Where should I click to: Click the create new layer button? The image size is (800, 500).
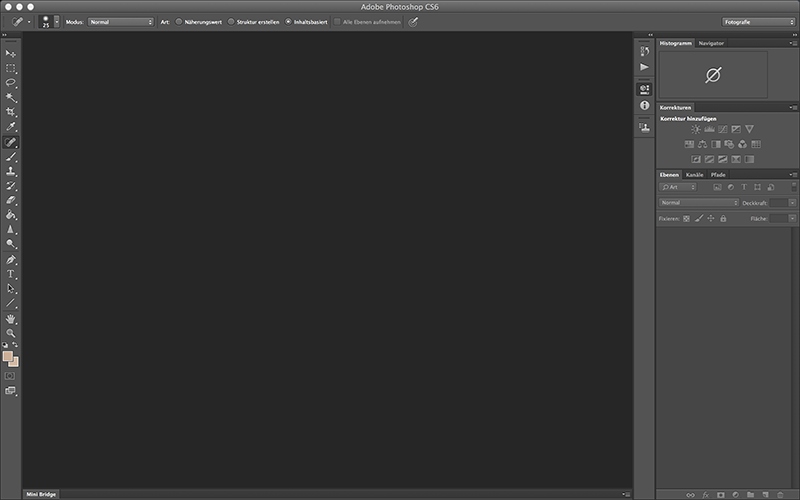coord(765,495)
